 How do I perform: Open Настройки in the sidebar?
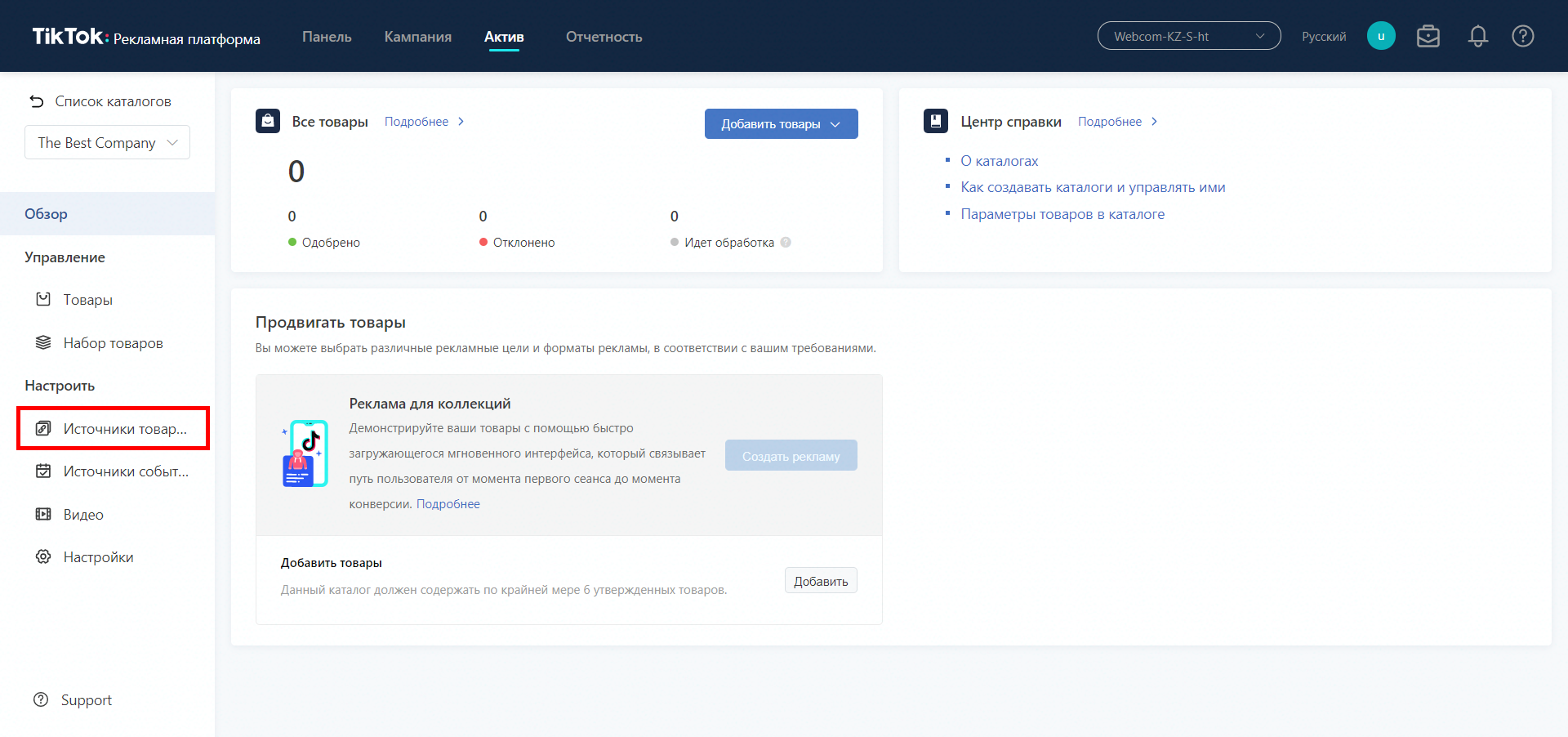pos(98,557)
